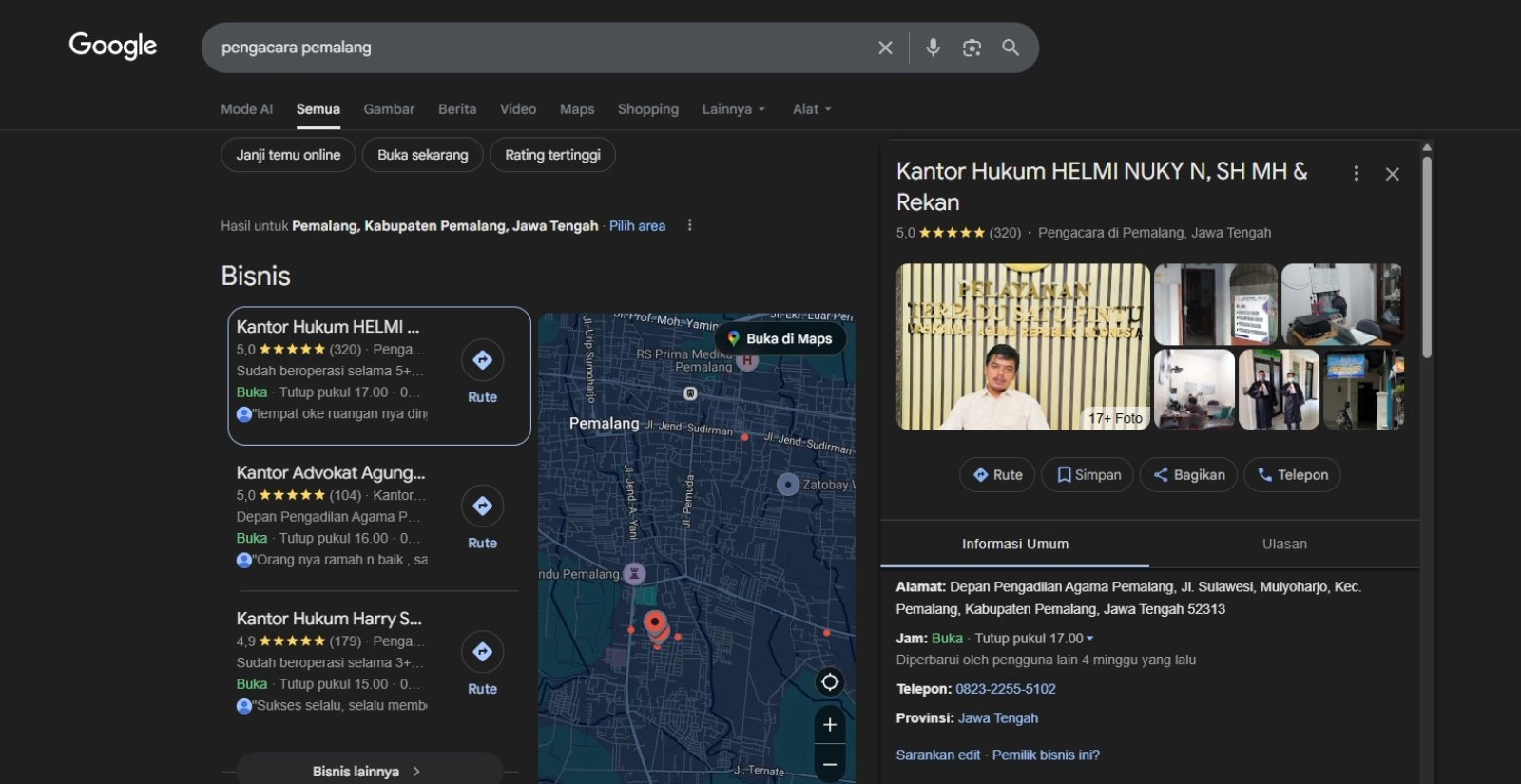
Task: Open the Alat tools dropdown
Action: click(812, 109)
